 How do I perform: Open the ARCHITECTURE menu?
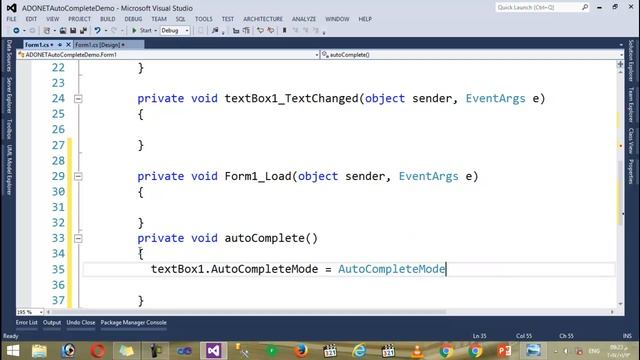[x=263, y=19]
